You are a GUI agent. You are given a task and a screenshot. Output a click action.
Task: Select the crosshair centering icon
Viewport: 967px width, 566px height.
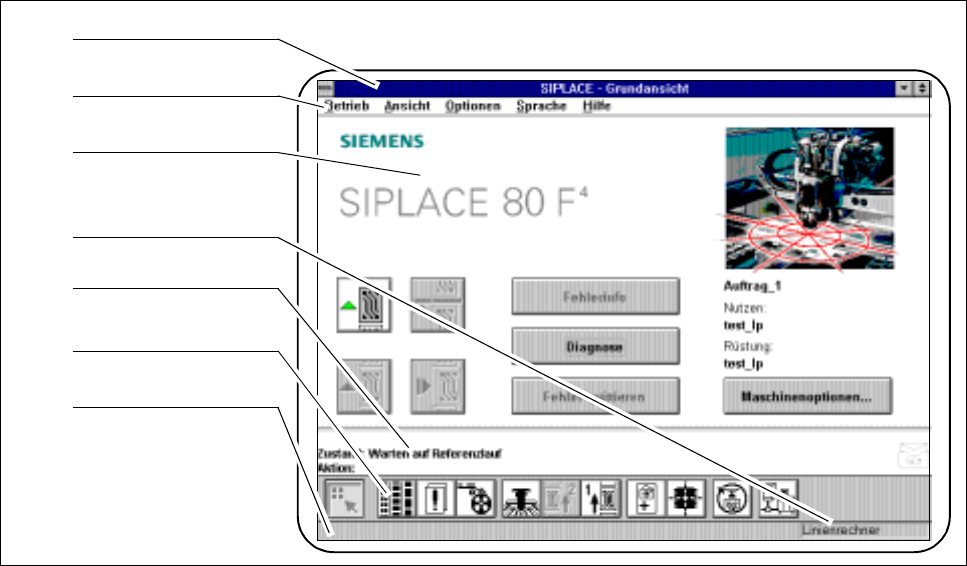click(x=685, y=498)
